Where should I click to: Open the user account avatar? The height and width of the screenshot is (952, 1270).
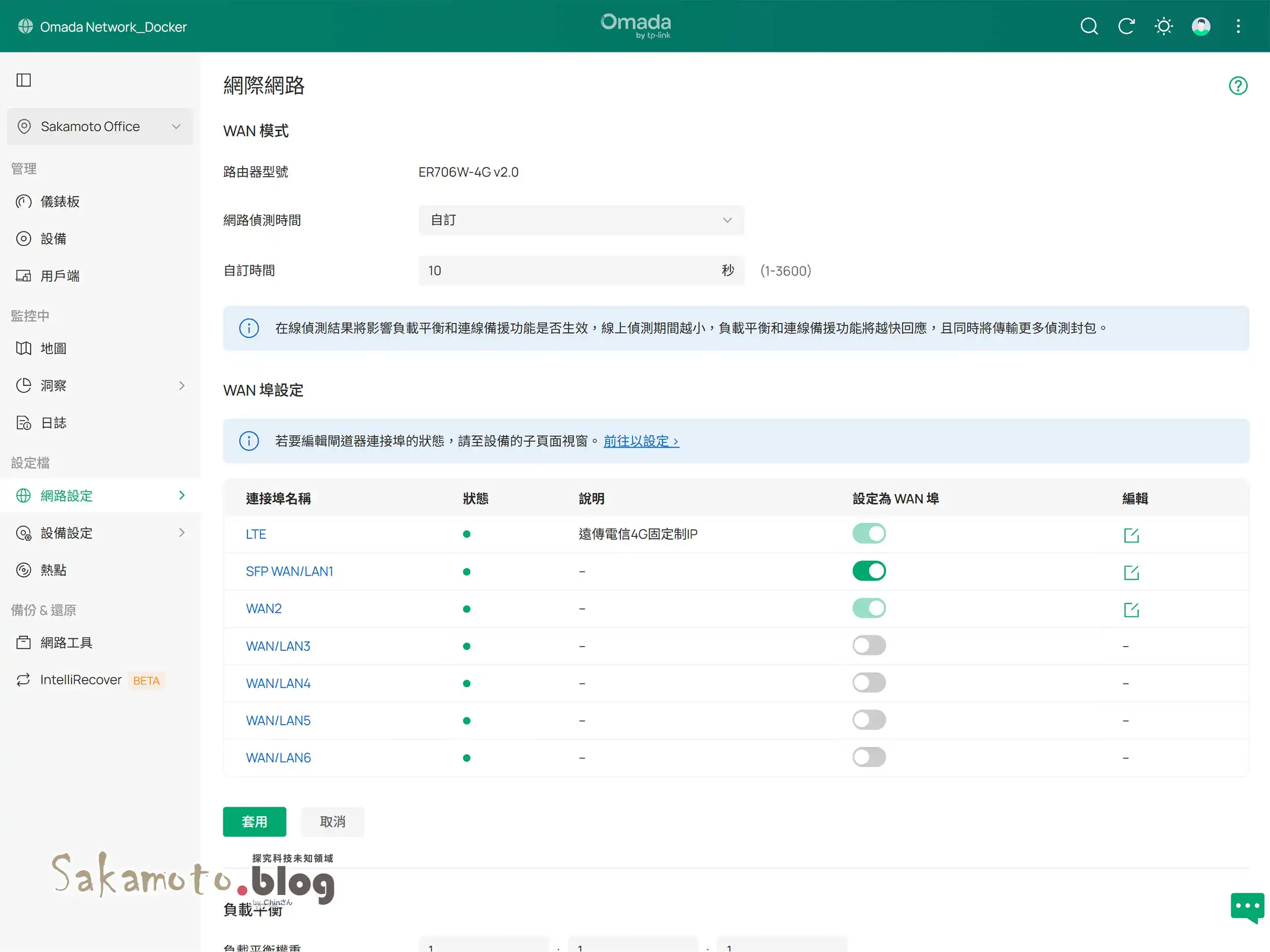[x=1201, y=26]
